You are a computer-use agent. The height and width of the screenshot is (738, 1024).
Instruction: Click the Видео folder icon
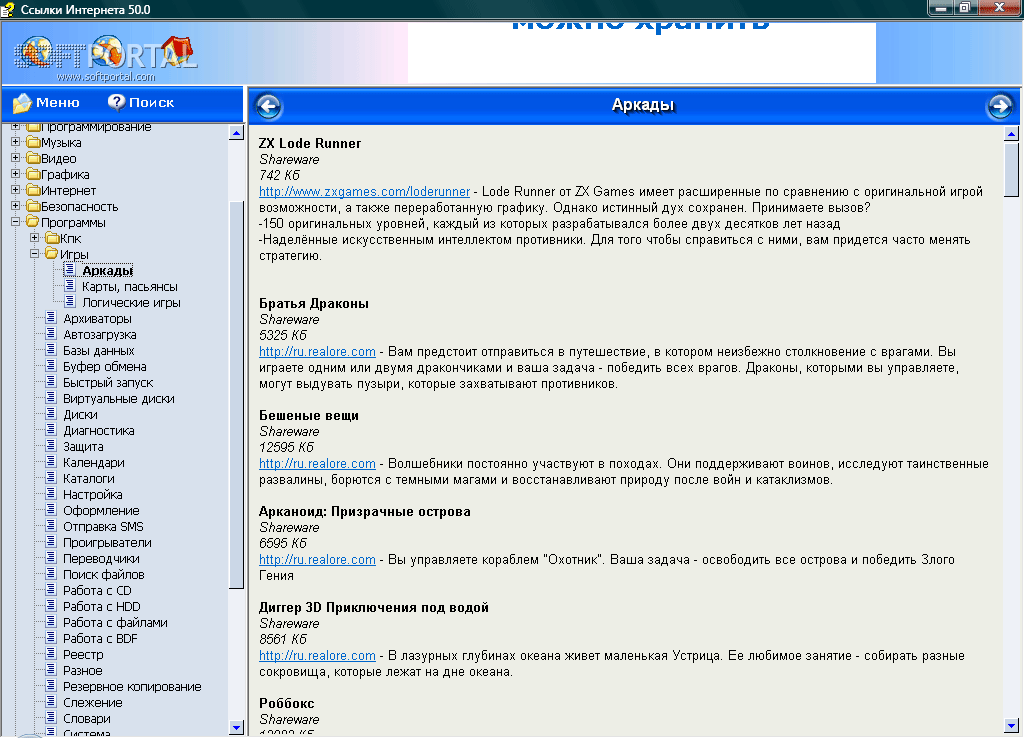tap(33, 157)
